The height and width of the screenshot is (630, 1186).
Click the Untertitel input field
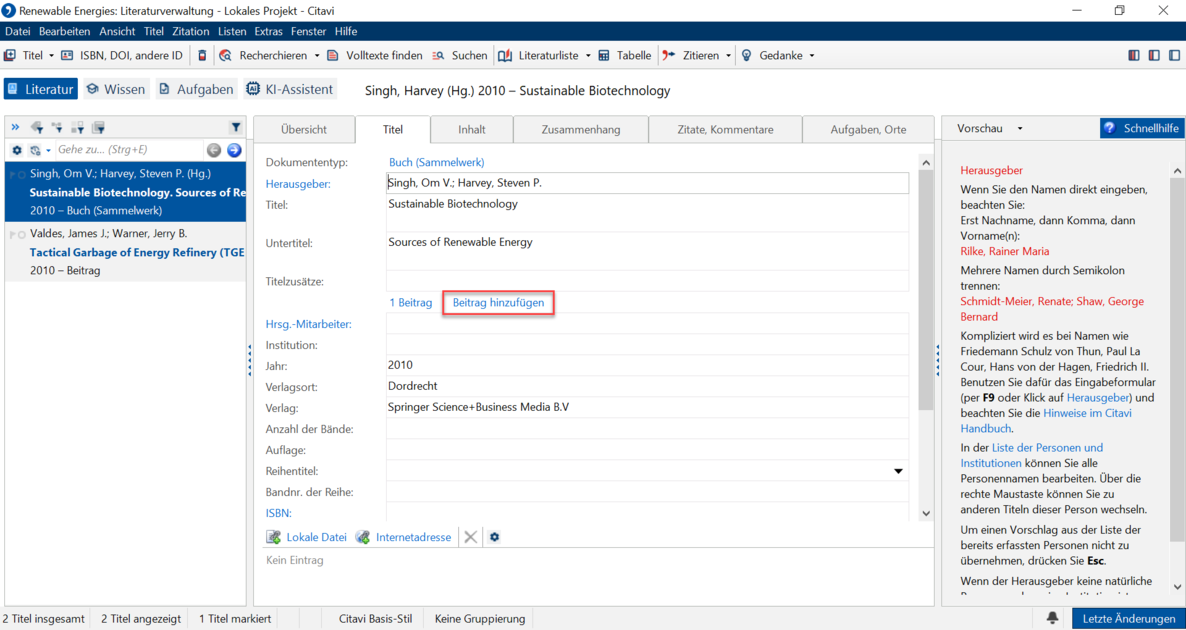(x=647, y=252)
